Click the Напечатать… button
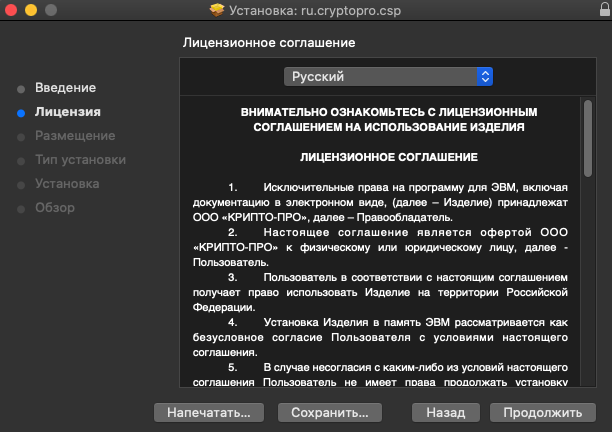This screenshot has width=612, height=432. pos(209,412)
